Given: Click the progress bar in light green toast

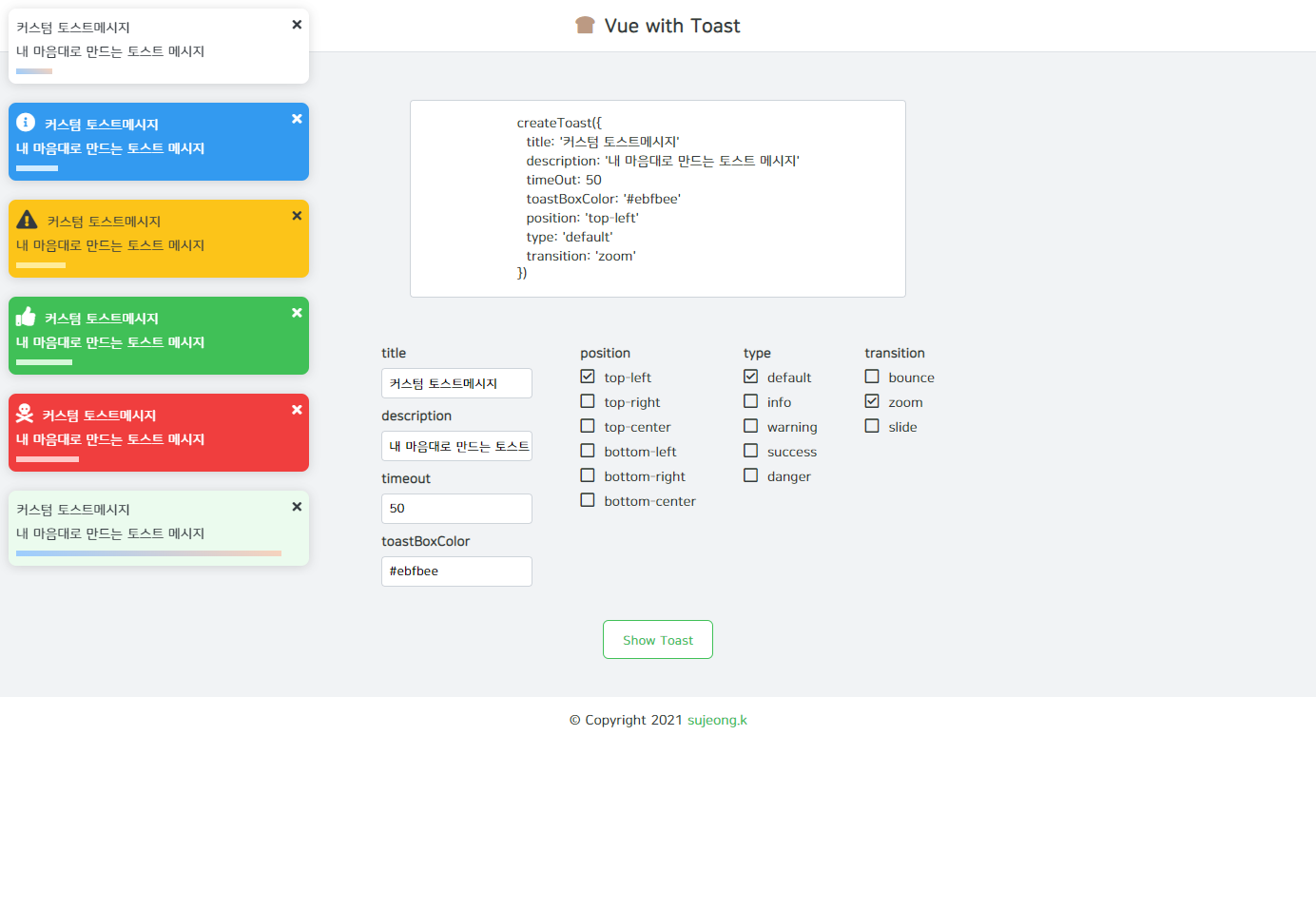Looking at the screenshot, I should pyautogui.click(x=148, y=552).
